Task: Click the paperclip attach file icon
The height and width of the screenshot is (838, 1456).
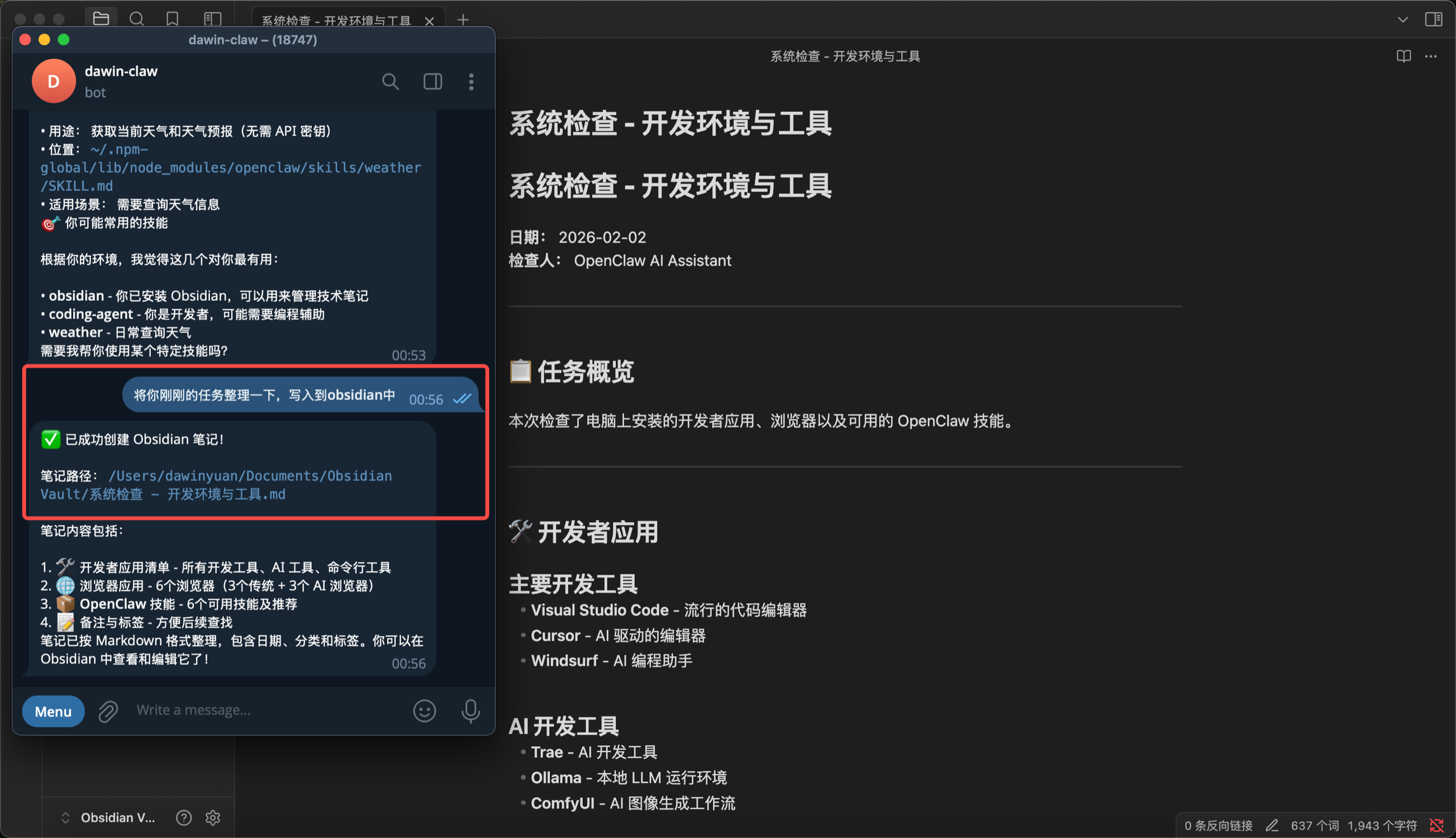Action: [108, 712]
